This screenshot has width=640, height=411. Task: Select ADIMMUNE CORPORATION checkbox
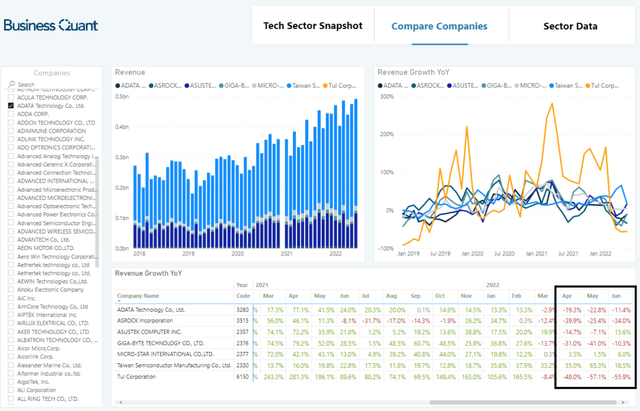pyautogui.click(x=11, y=131)
